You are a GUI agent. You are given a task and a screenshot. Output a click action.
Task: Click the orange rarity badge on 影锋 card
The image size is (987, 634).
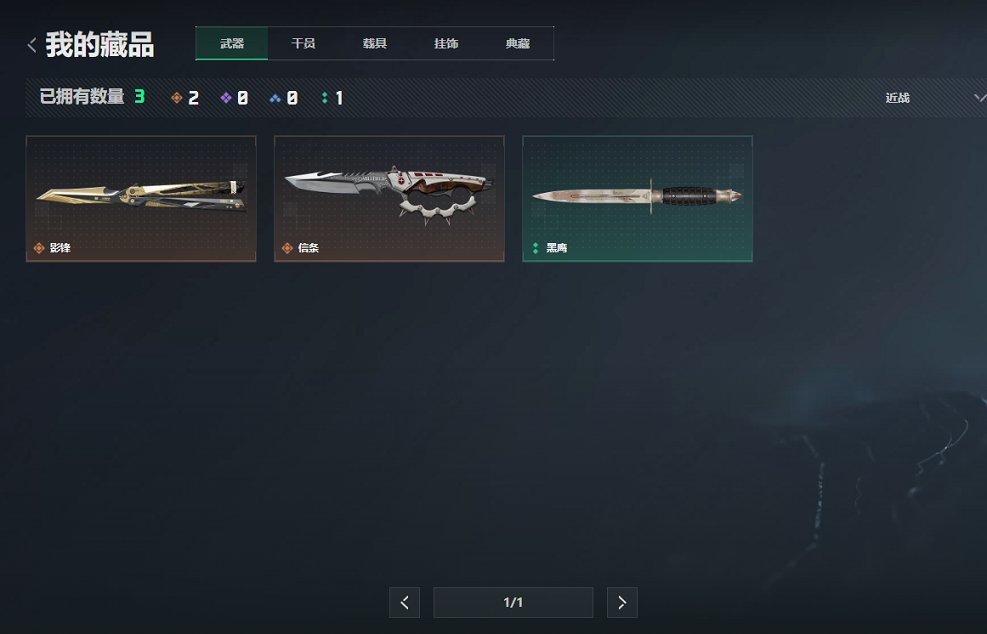tap(39, 248)
